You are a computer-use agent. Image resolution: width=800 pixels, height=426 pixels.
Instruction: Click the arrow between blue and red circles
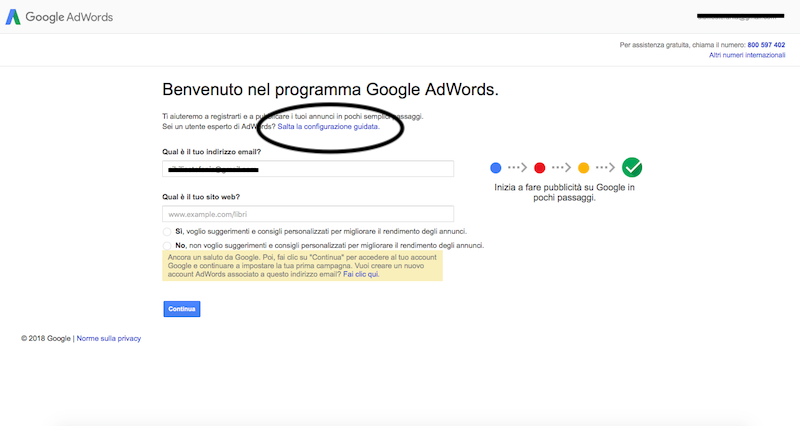517,168
